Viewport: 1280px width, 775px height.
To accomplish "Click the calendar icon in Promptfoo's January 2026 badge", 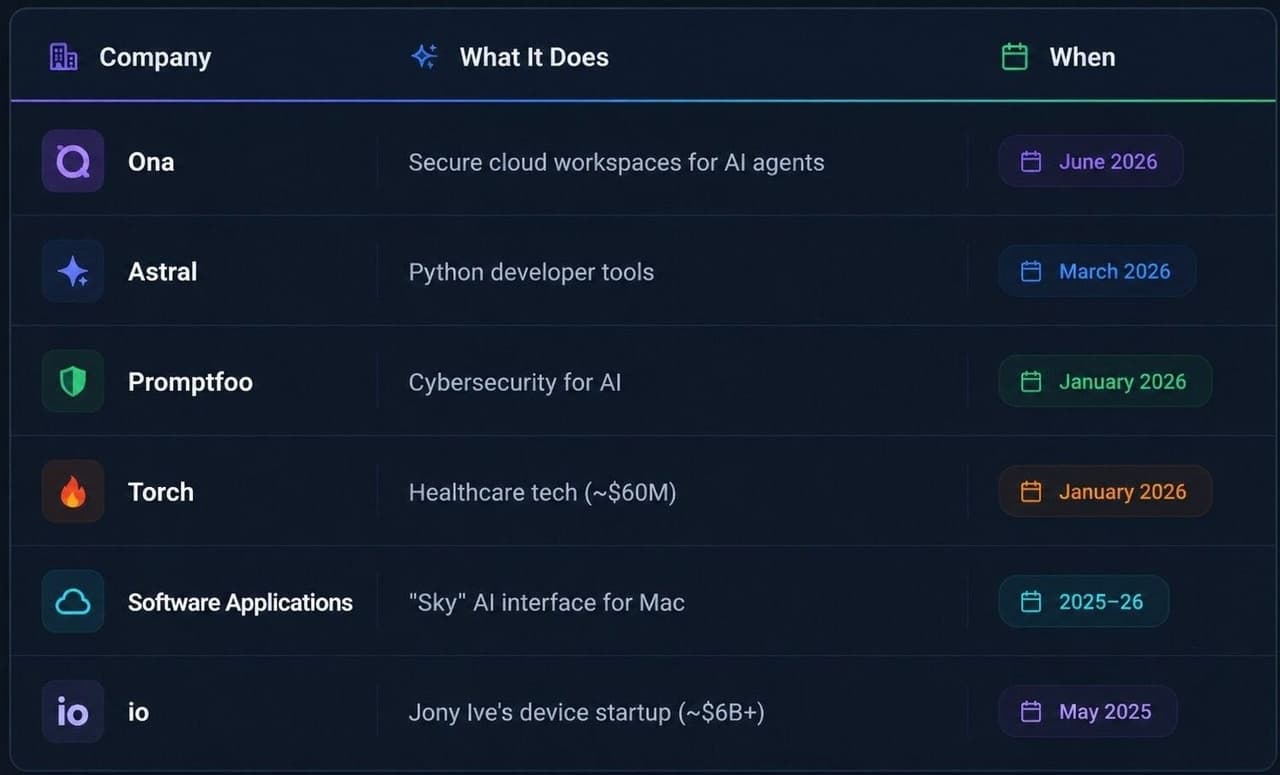I will (x=1031, y=382).
